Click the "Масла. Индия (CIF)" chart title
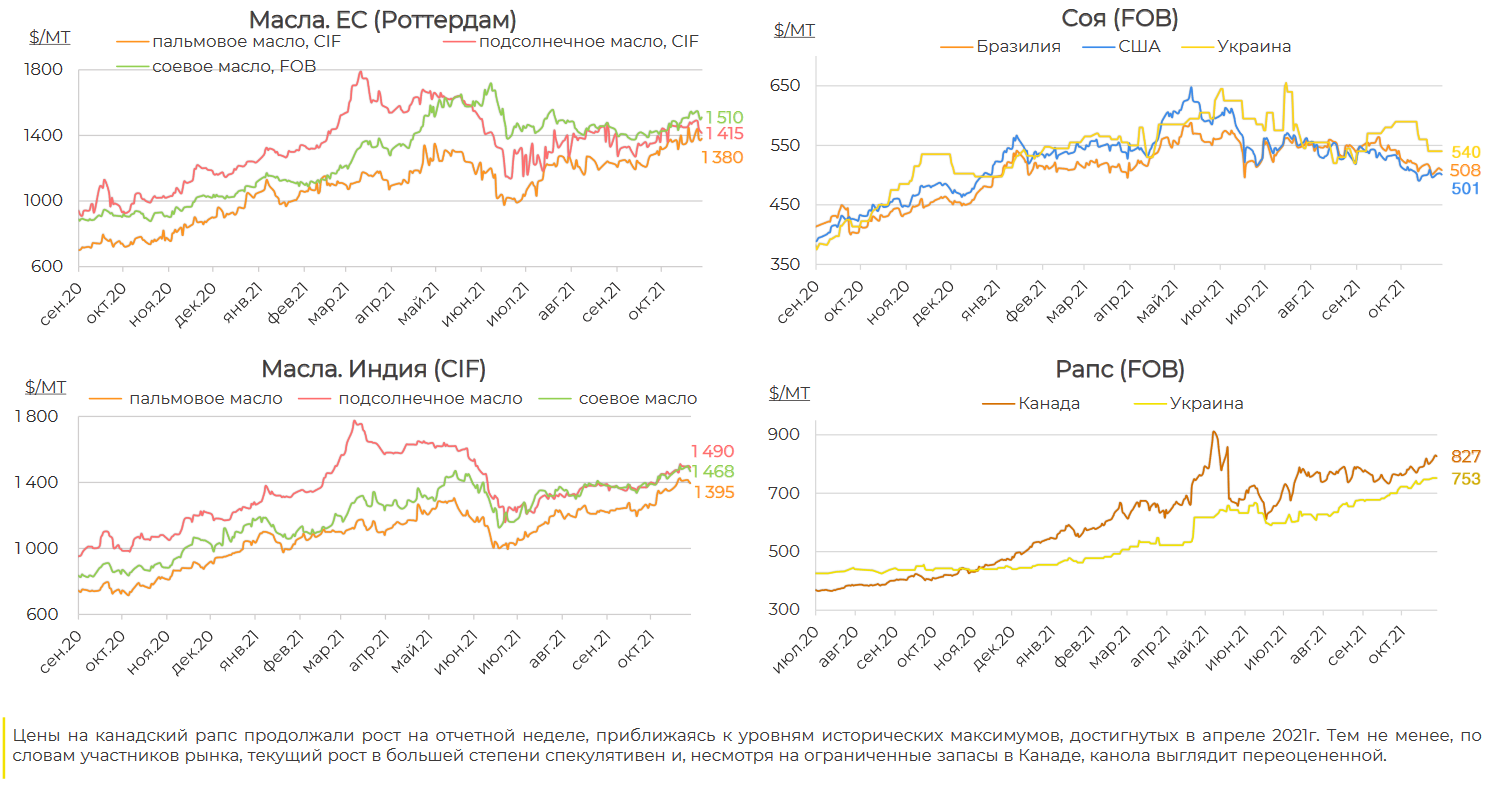 click(373, 369)
